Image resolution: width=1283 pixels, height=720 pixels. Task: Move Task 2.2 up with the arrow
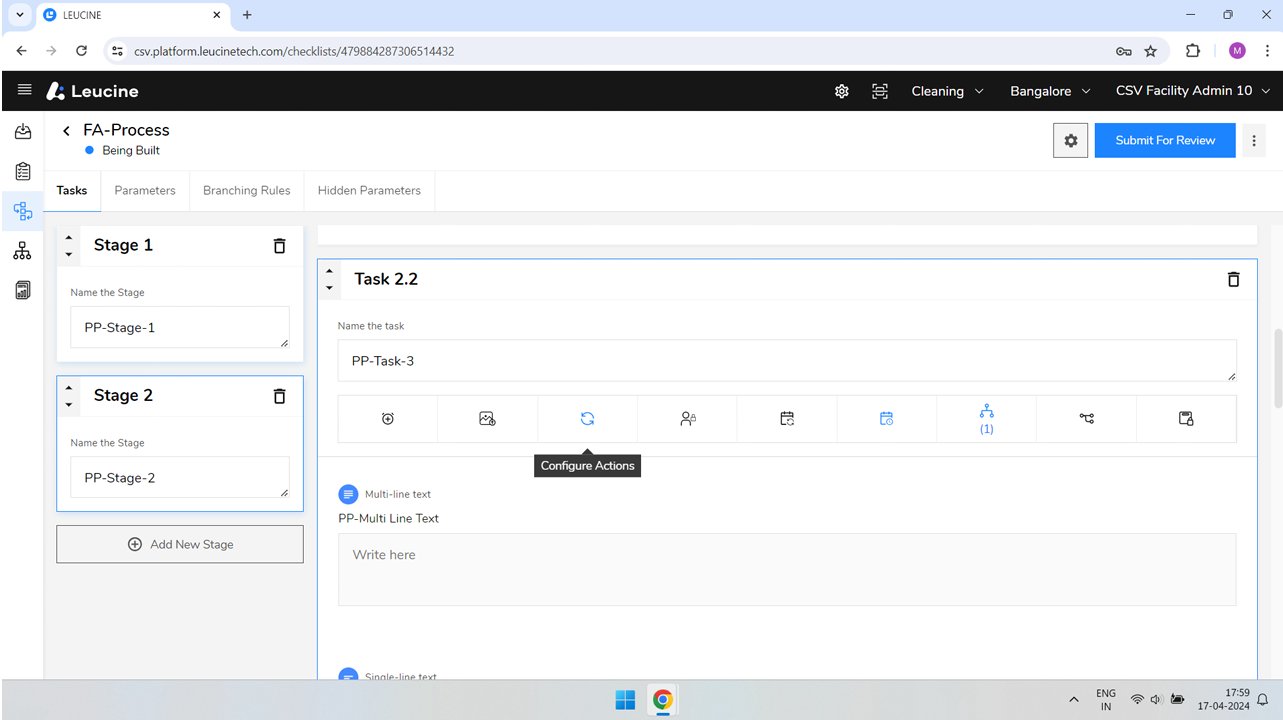coord(330,271)
